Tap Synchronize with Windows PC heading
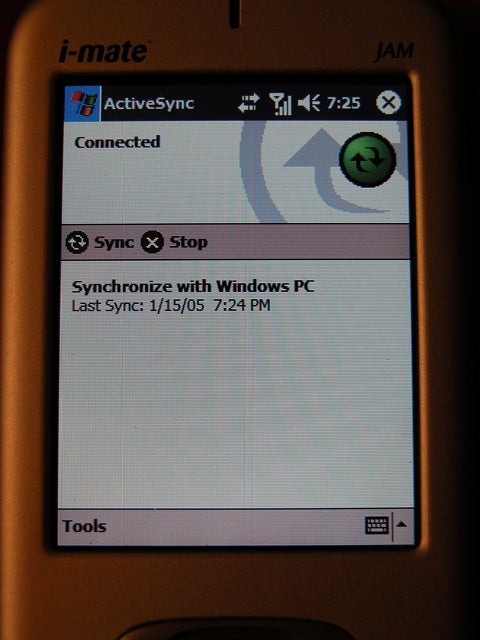480x640 pixels. pyautogui.click(x=193, y=286)
